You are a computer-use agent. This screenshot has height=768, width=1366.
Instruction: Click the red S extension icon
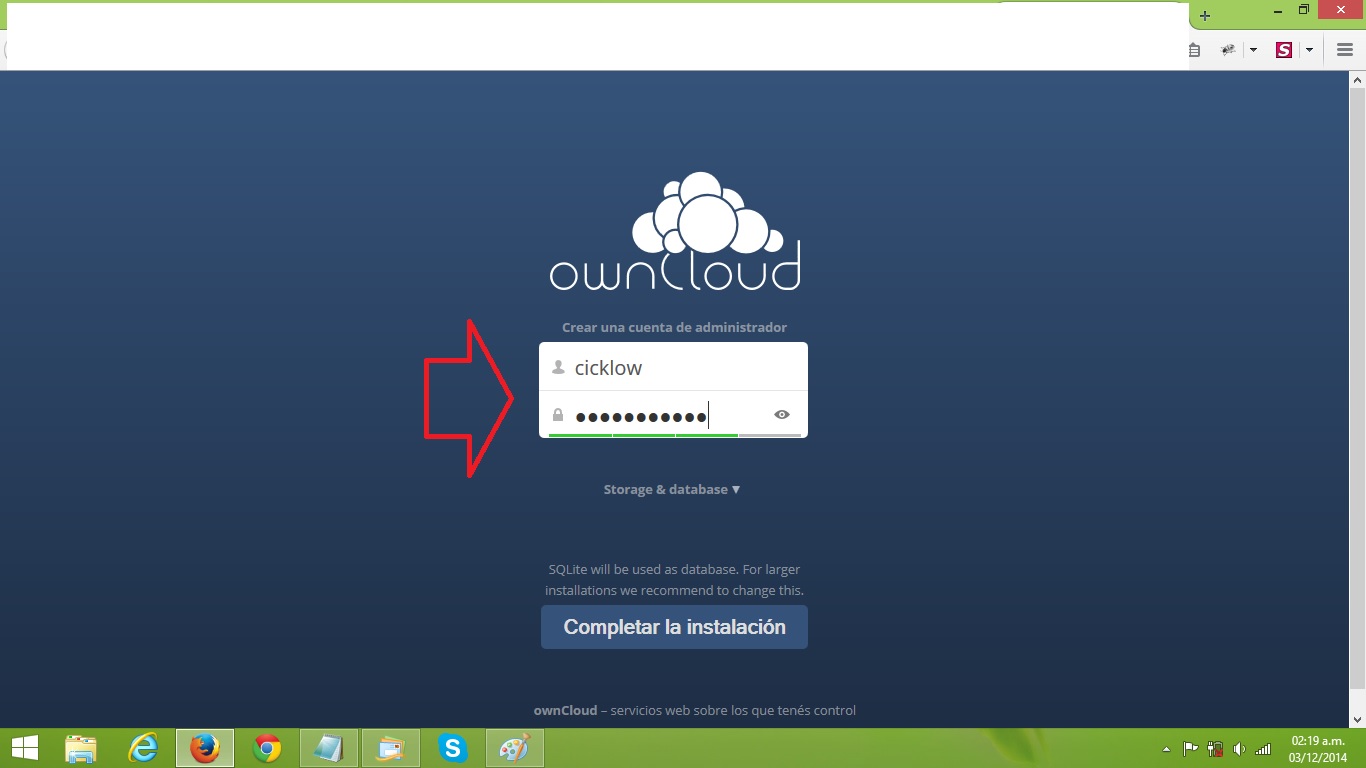point(1284,50)
